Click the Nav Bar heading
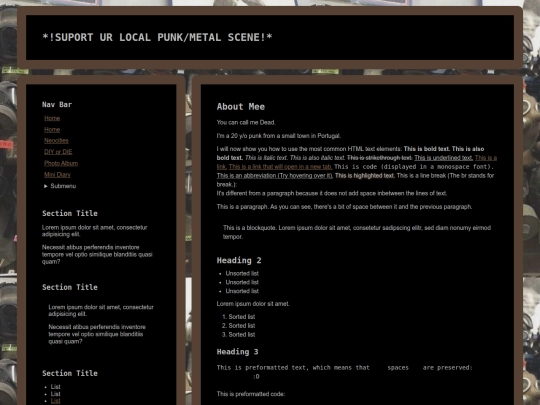This screenshot has width=540, height=405. tap(57, 105)
